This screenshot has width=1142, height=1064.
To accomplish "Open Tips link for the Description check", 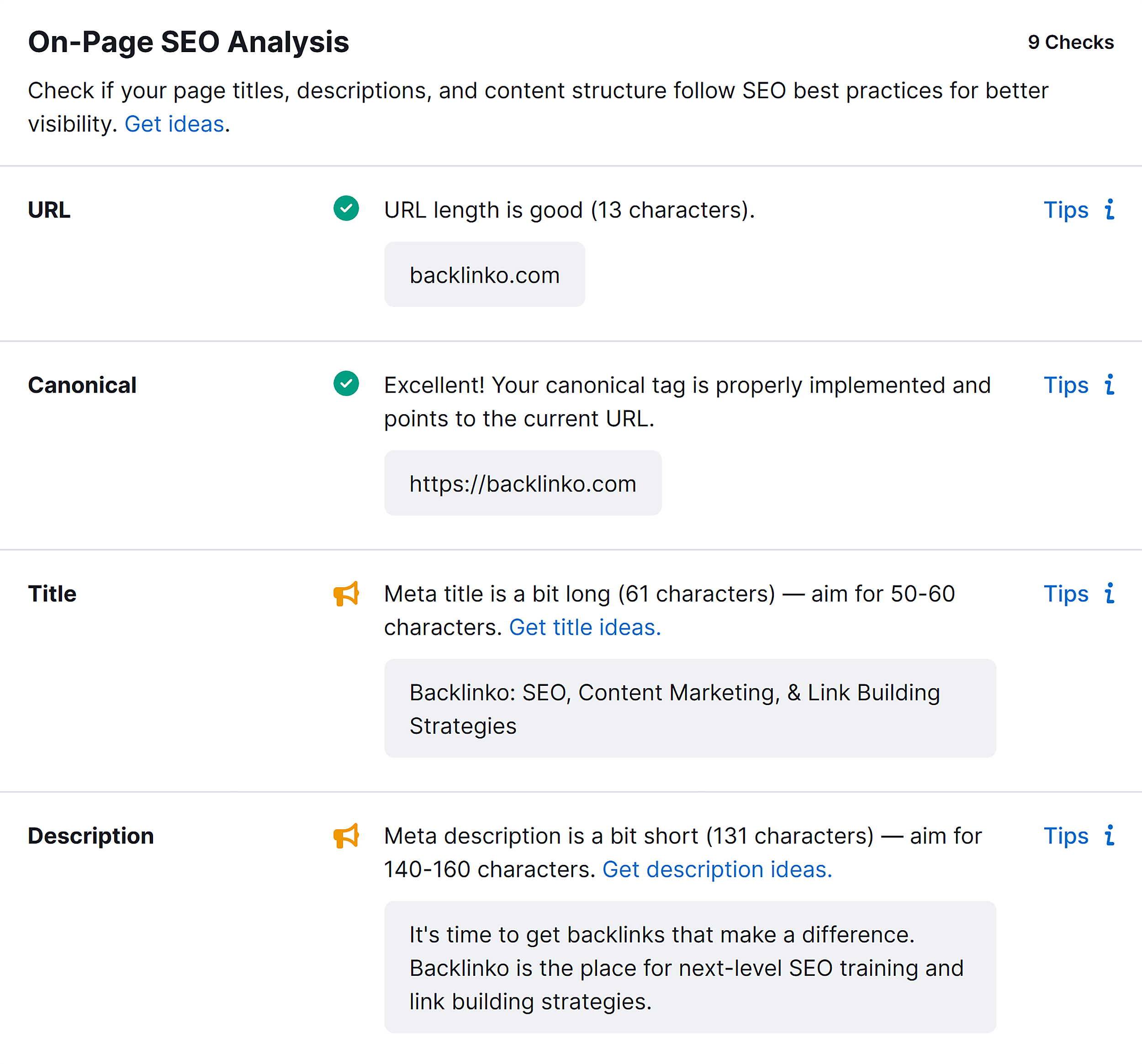I will click(x=1066, y=837).
